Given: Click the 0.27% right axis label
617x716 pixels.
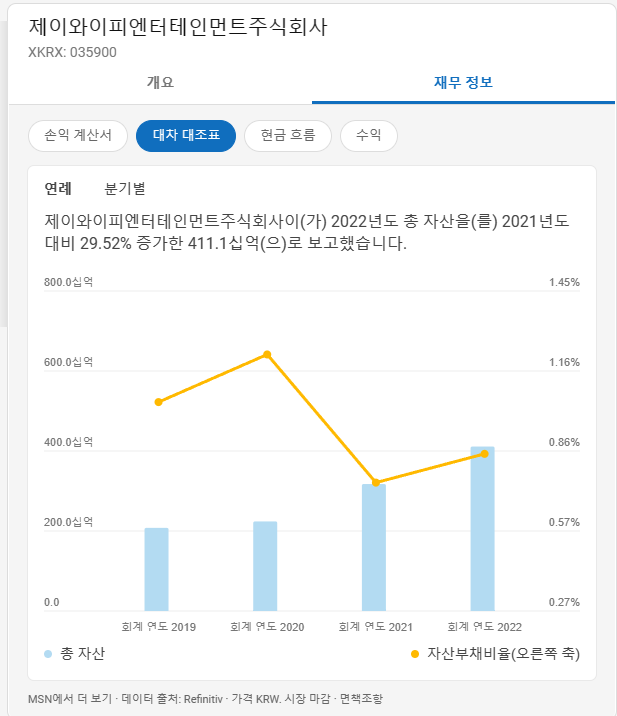Looking at the screenshot, I should (564, 602).
